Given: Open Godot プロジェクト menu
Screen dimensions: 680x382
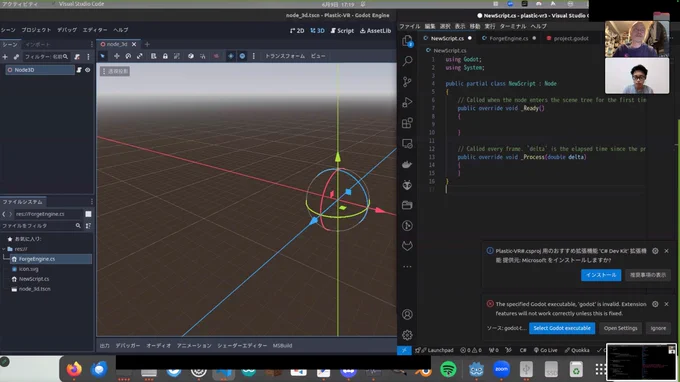Looking at the screenshot, I should click(36, 30).
